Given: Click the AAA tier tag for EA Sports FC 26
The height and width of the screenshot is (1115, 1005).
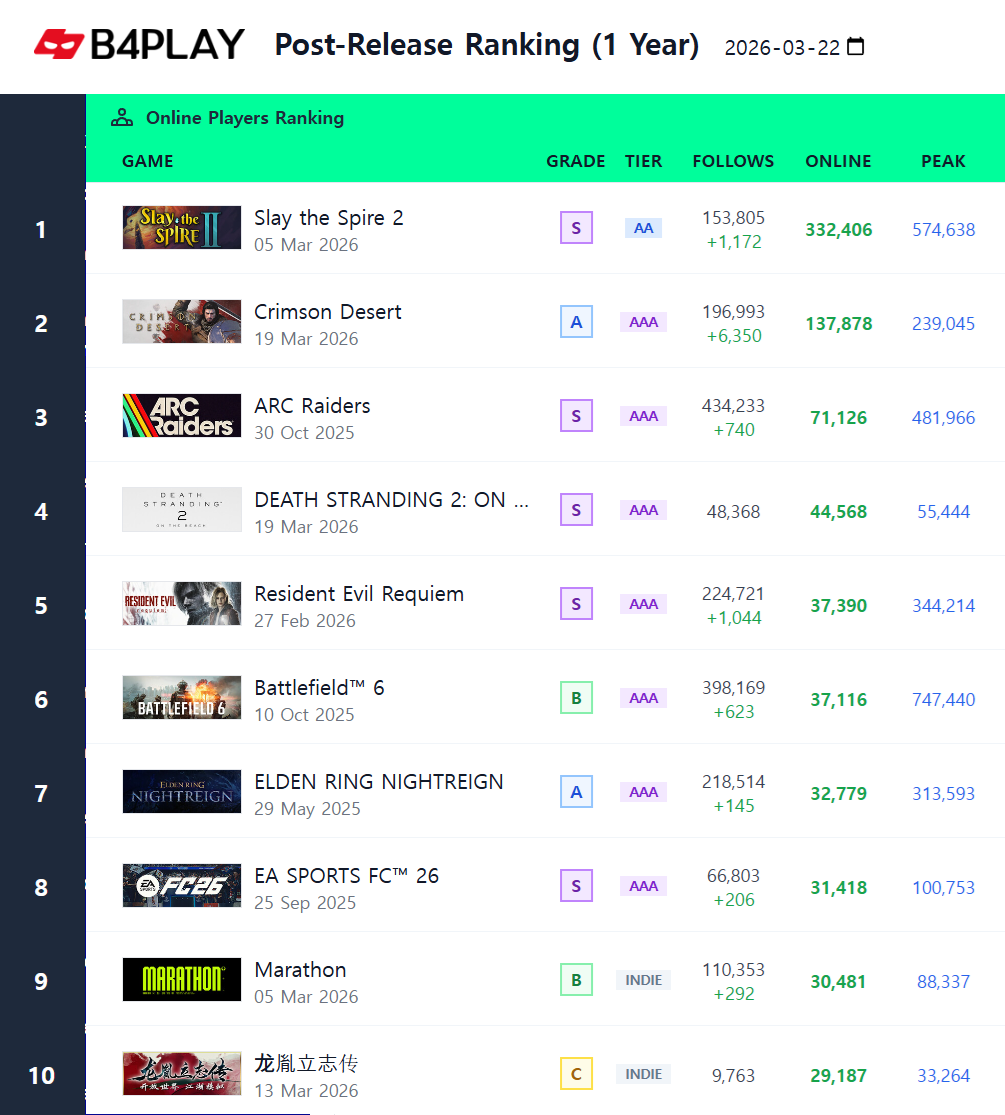Looking at the screenshot, I should click(x=643, y=885).
